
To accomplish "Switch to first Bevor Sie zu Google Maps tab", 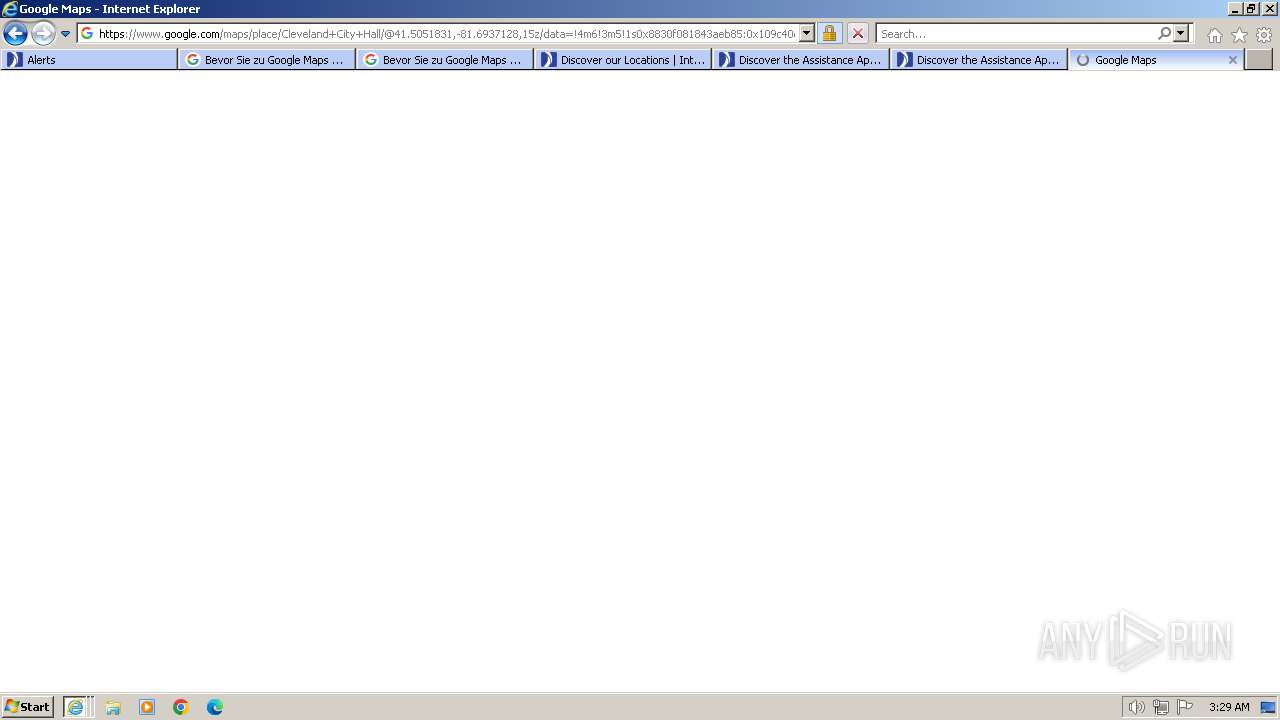I will coord(267,60).
